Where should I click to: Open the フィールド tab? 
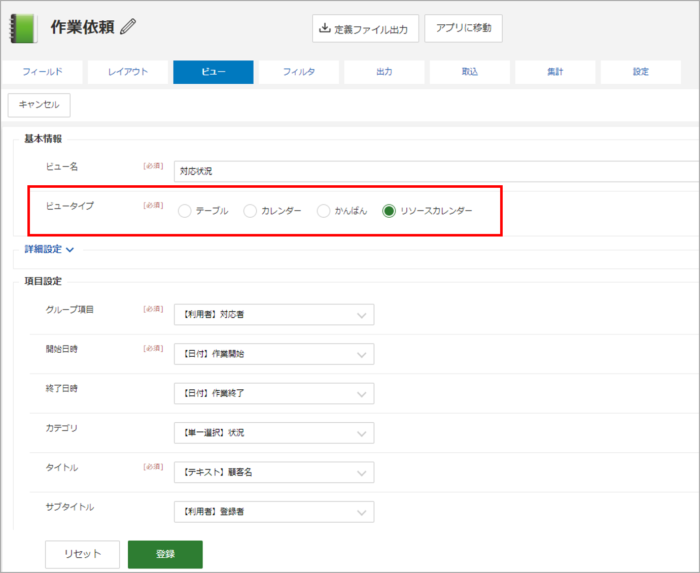(x=42, y=72)
